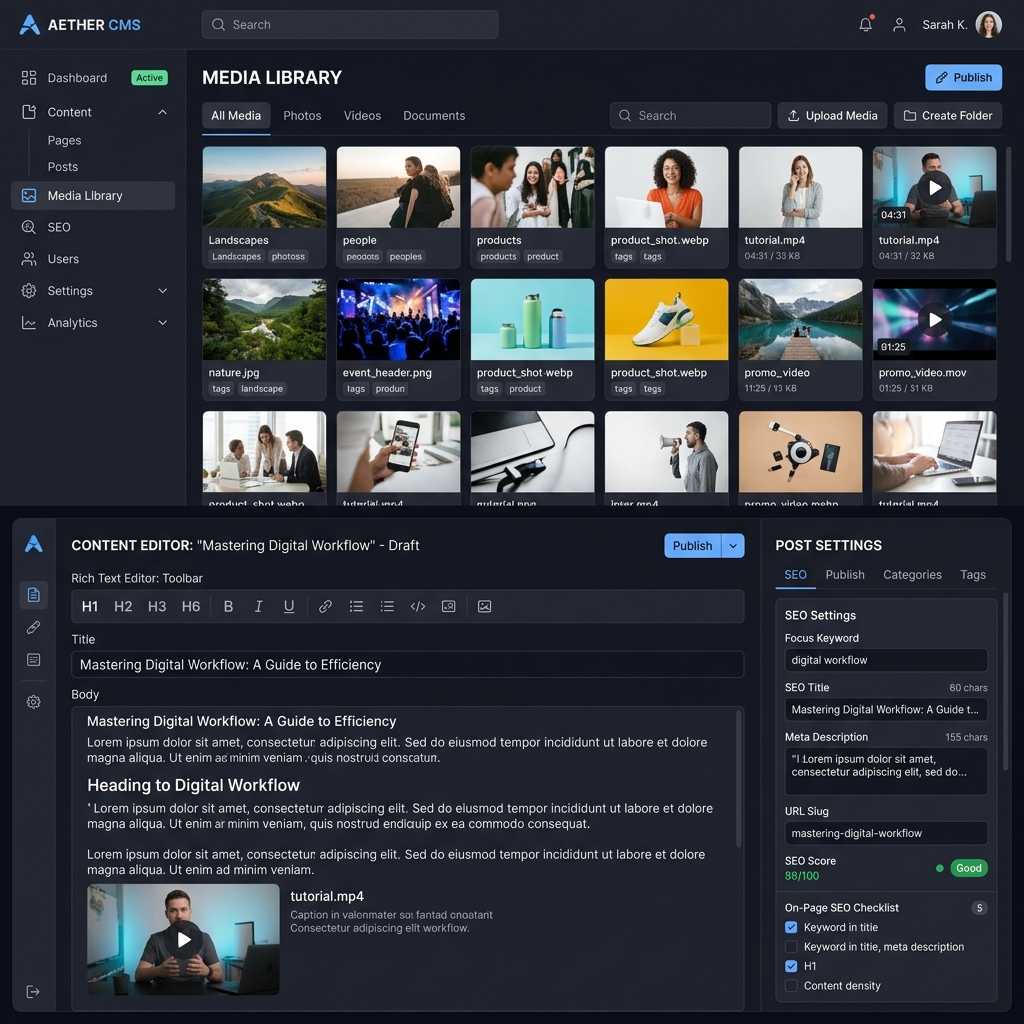The image size is (1024, 1024).
Task: Insert numbered list icon beside code icon
Action: coord(387,607)
